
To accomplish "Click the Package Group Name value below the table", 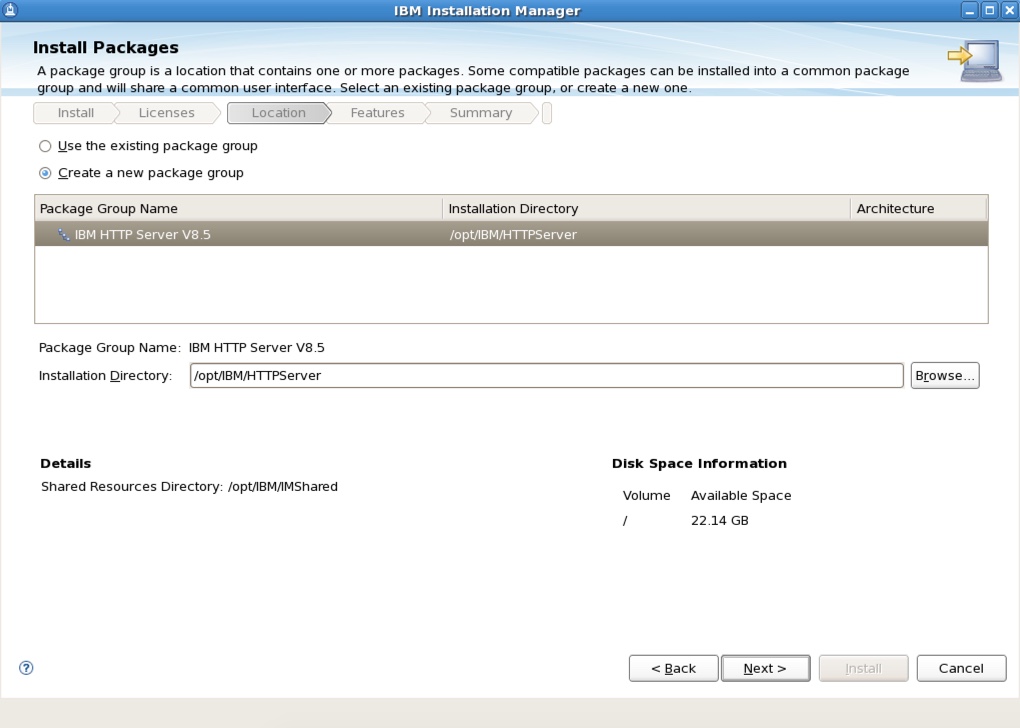I will click(x=256, y=347).
